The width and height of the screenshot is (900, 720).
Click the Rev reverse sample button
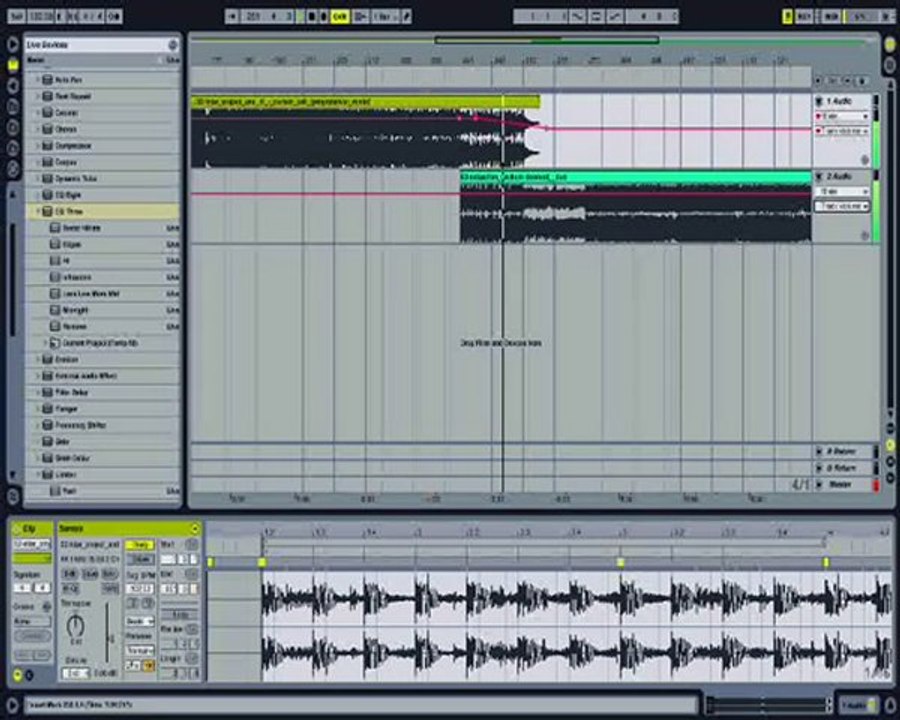point(110,574)
